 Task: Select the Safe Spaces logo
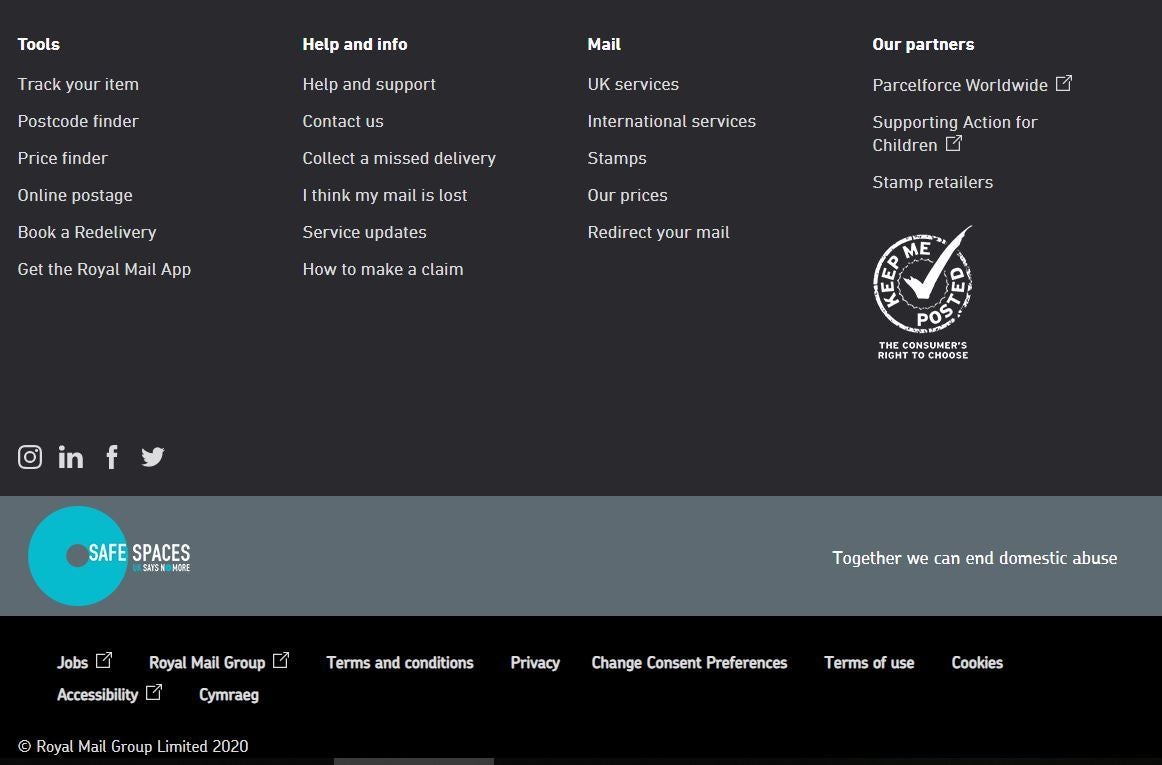[x=108, y=555]
